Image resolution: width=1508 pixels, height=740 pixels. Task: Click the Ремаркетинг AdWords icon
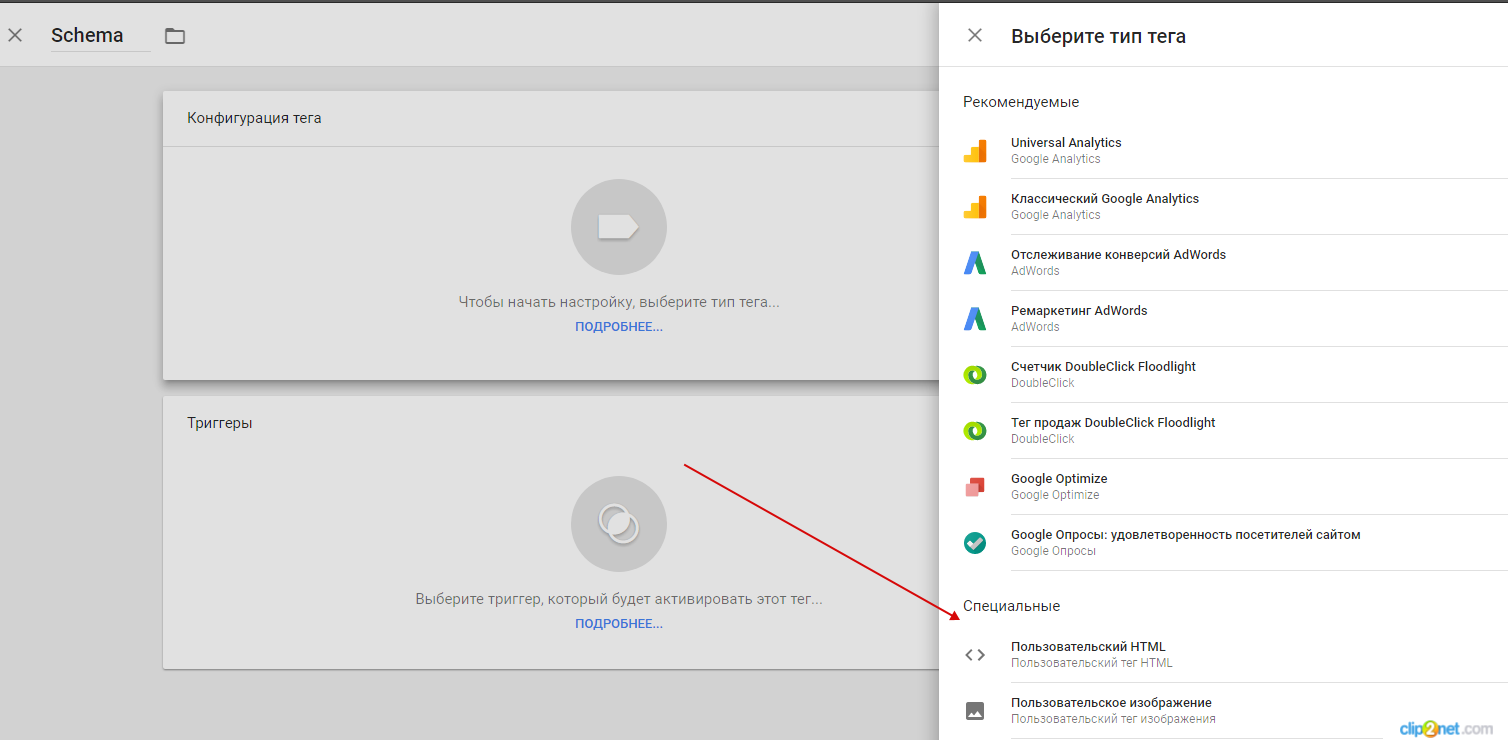click(x=975, y=319)
